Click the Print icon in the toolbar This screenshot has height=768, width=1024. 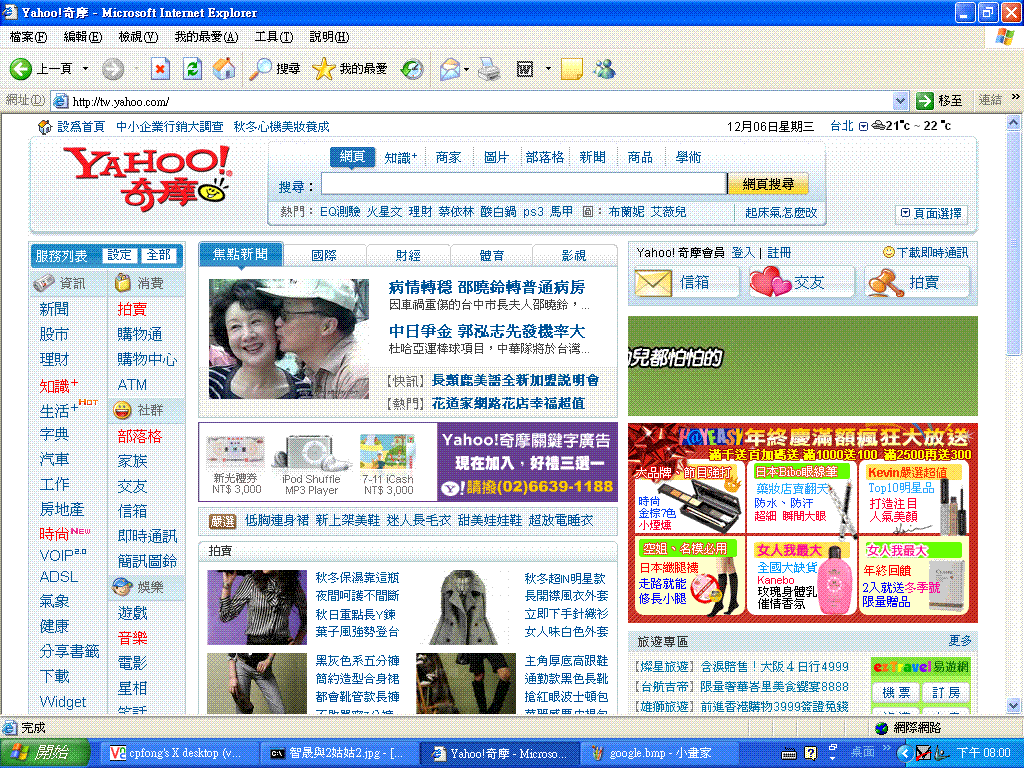(x=487, y=68)
